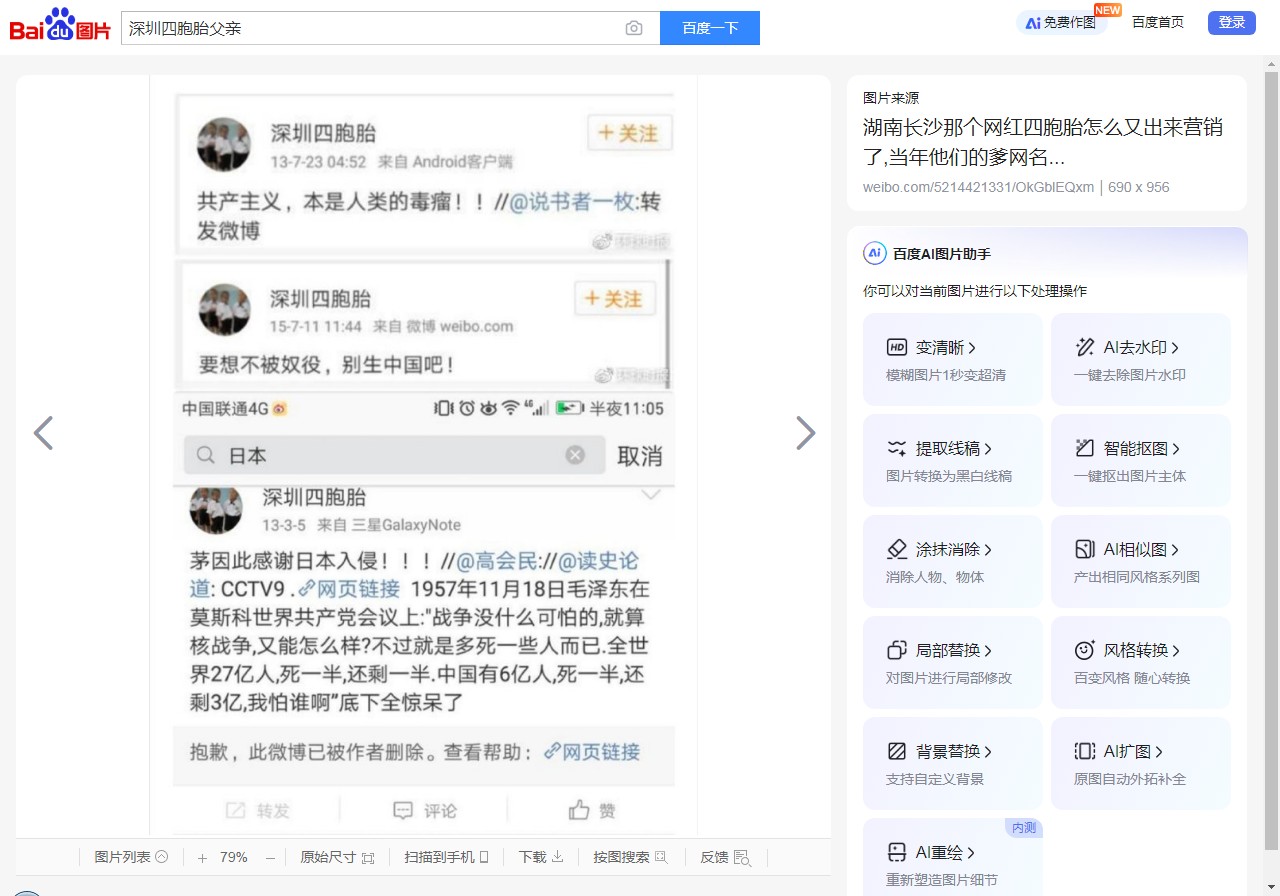1280x896 pixels.
Task: Click 下载 to download the image
Action: pos(541,857)
